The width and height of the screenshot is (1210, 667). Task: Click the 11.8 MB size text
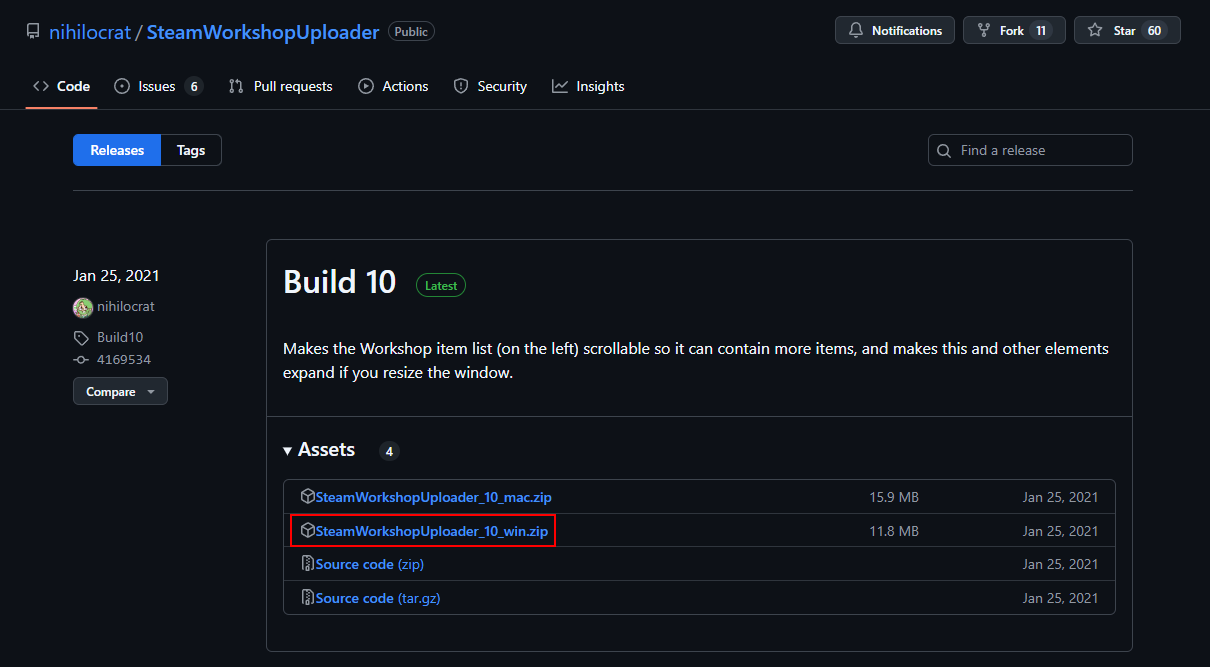[894, 531]
